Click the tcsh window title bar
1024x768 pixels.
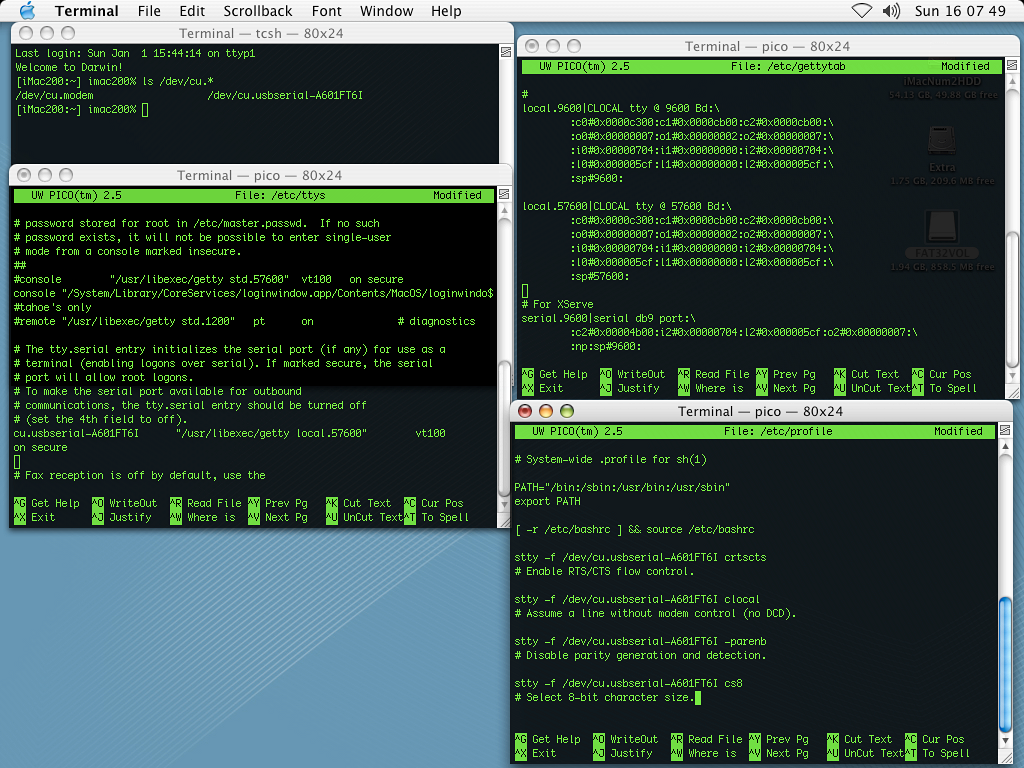tap(261, 33)
